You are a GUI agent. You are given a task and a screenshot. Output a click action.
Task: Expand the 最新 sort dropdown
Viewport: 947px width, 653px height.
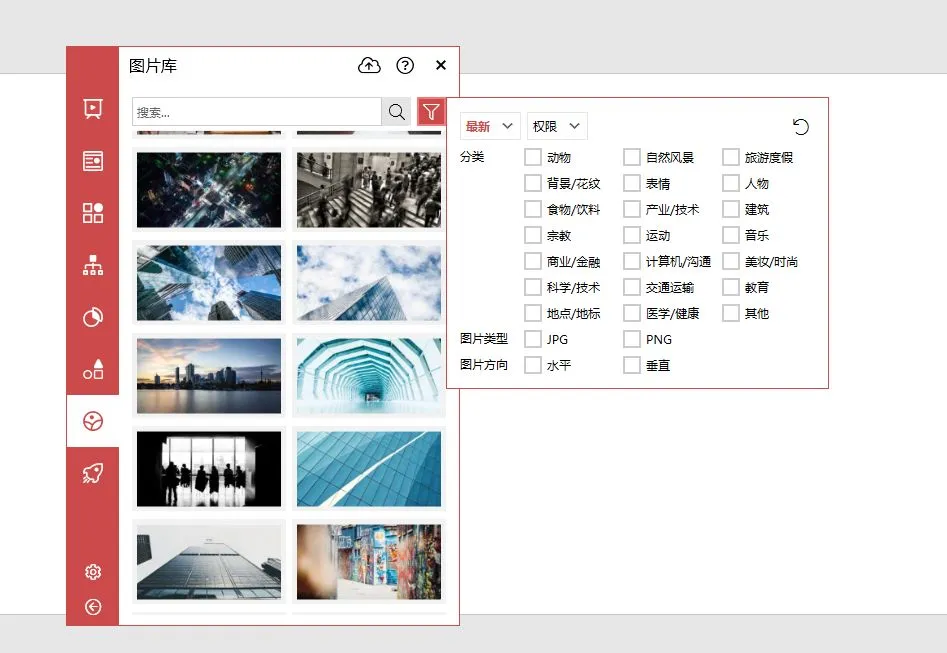point(490,126)
